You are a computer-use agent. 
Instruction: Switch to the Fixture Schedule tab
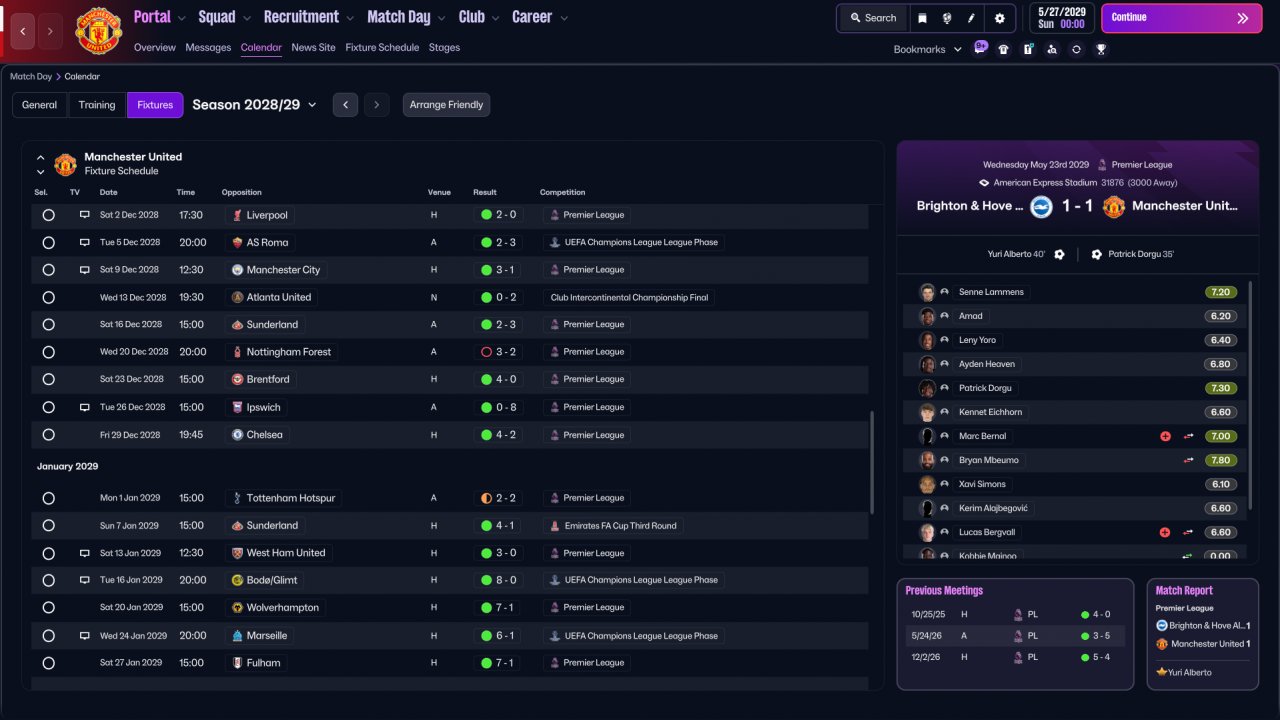pos(382,47)
